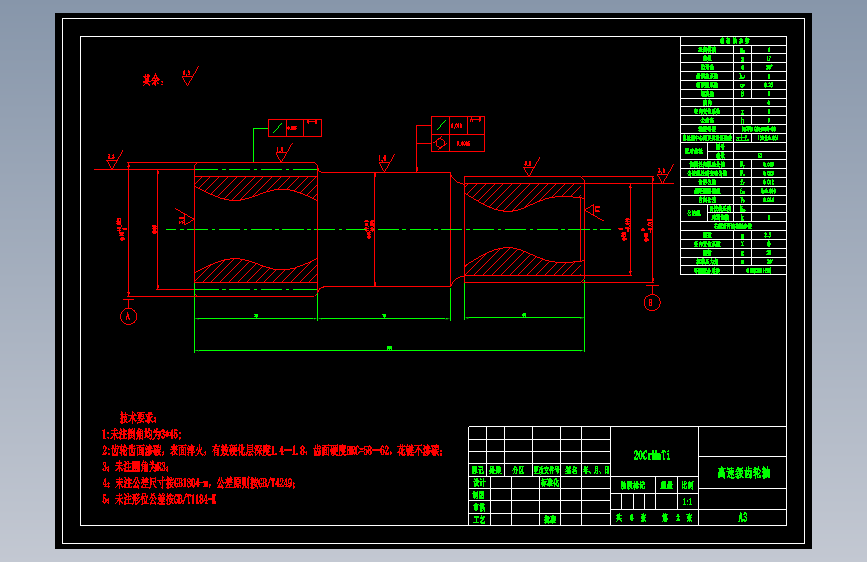This screenshot has width=867, height=562.
Task: Click the right hatched lower gear section
Action: (523, 262)
